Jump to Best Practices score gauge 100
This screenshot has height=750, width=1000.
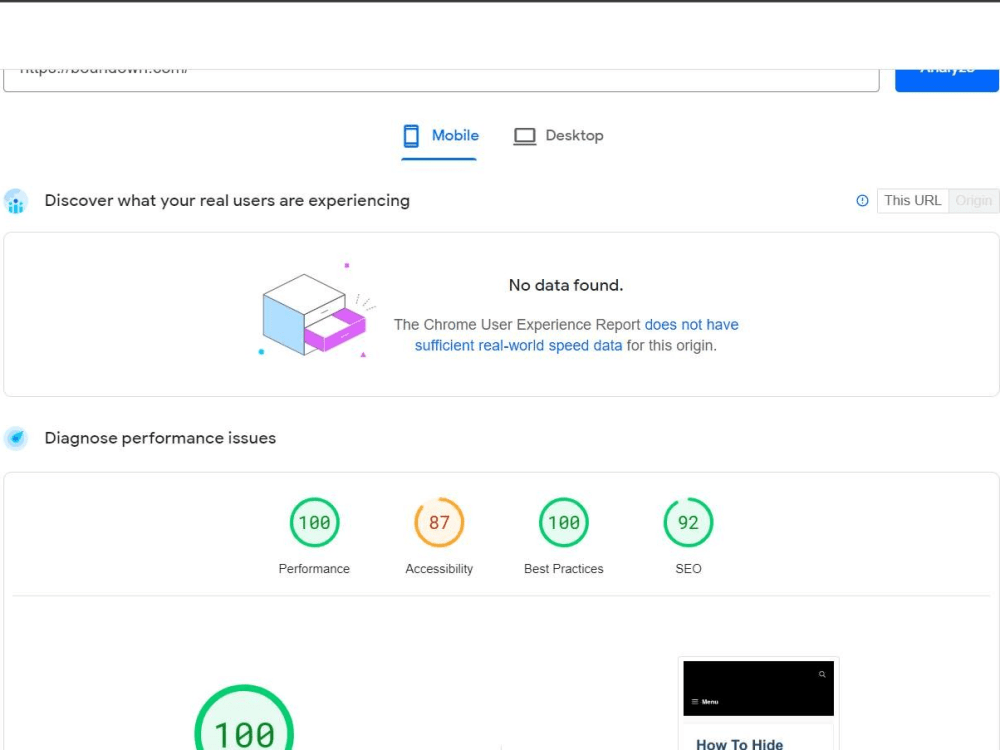[564, 522]
